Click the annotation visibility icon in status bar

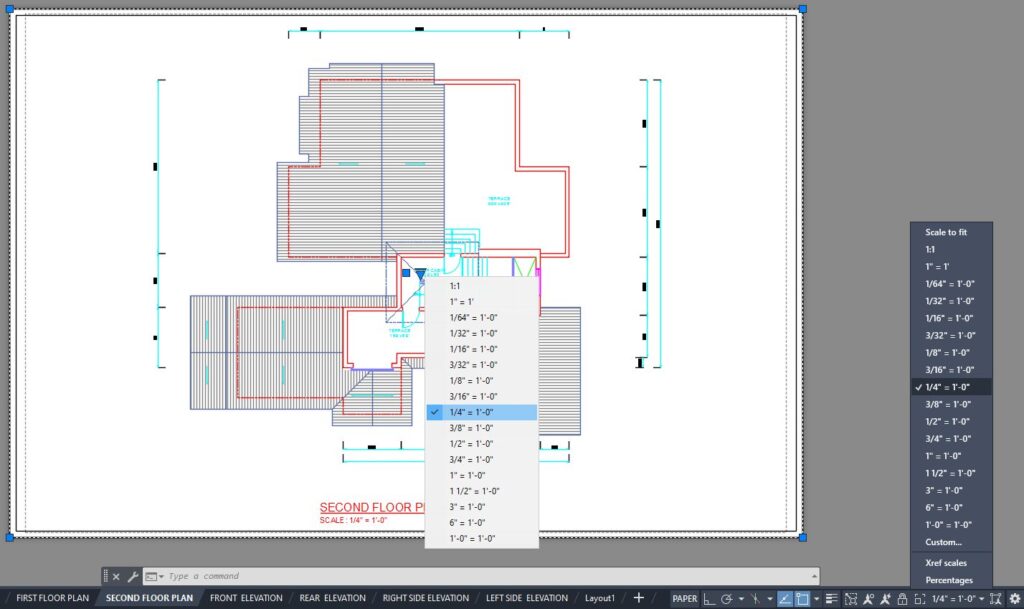[x=868, y=599]
